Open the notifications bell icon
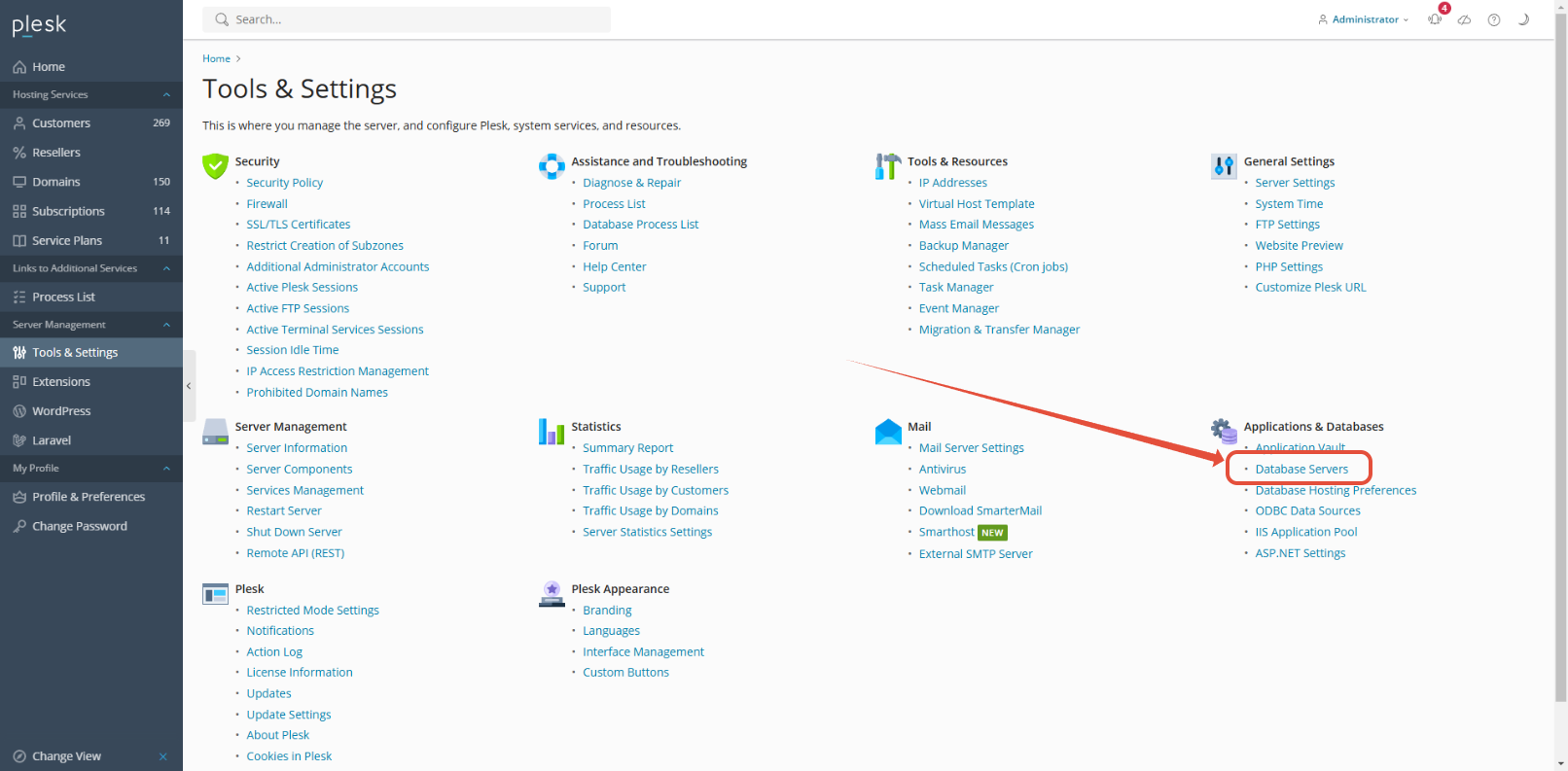 click(x=1435, y=19)
